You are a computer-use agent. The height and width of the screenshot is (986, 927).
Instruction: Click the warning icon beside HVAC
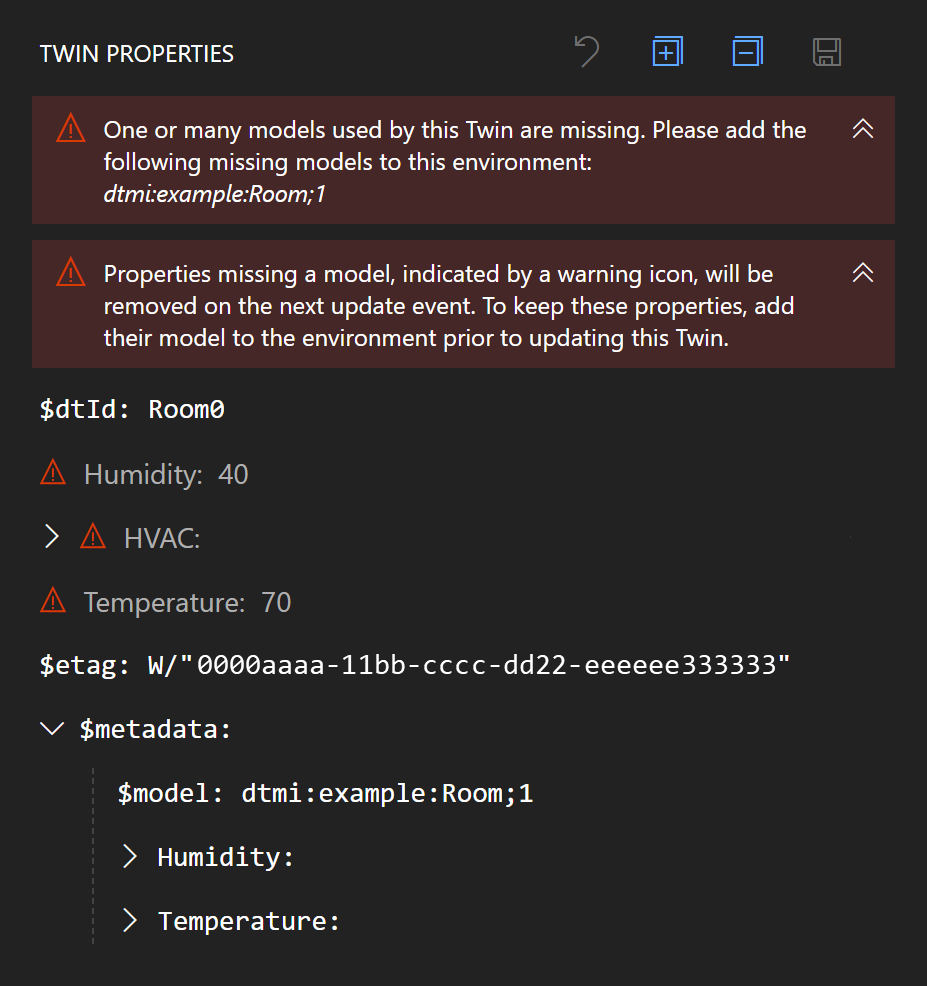click(x=93, y=538)
